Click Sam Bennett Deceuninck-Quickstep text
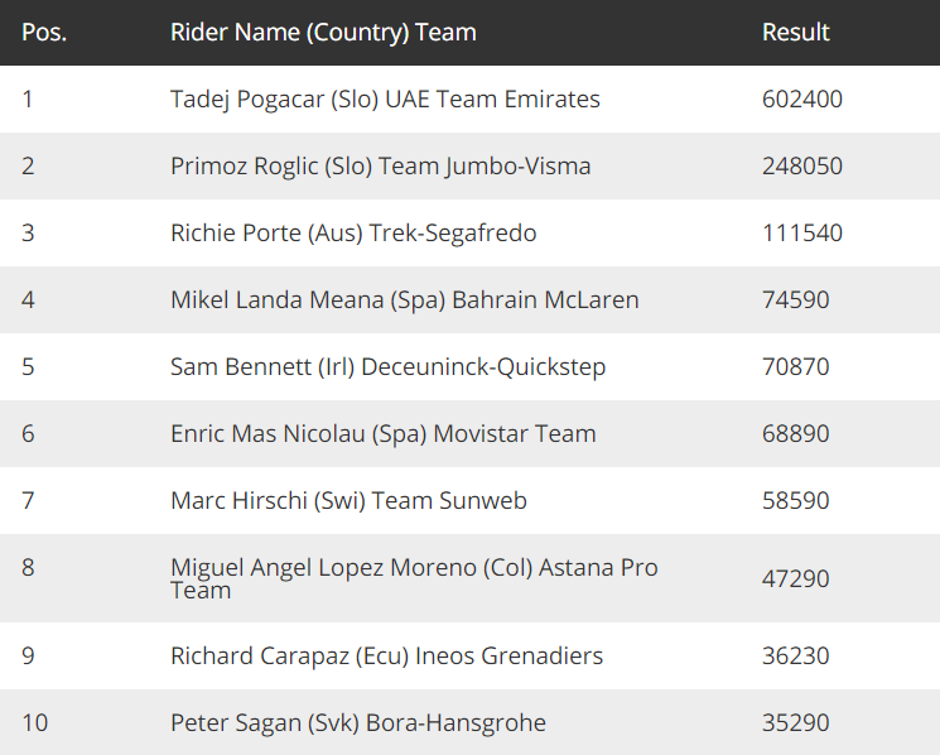This screenshot has width=940, height=755. [x=388, y=367]
